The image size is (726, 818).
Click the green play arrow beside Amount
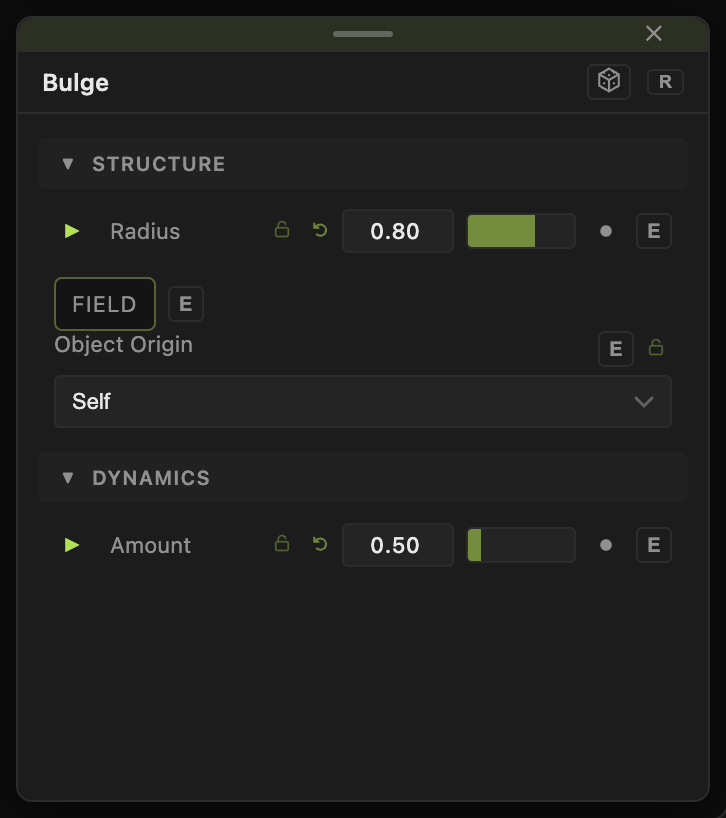coord(72,545)
